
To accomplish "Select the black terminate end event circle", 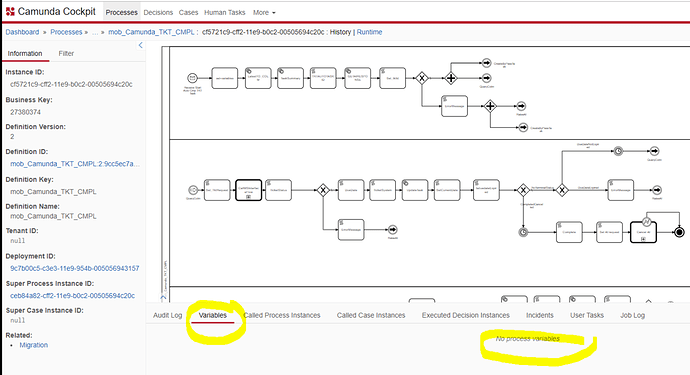I will [679, 232].
